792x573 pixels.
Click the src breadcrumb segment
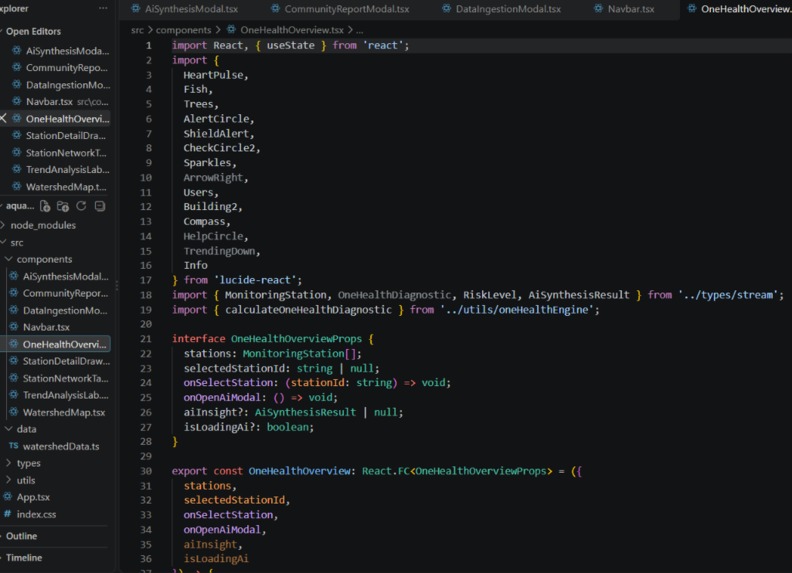coord(137,30)
